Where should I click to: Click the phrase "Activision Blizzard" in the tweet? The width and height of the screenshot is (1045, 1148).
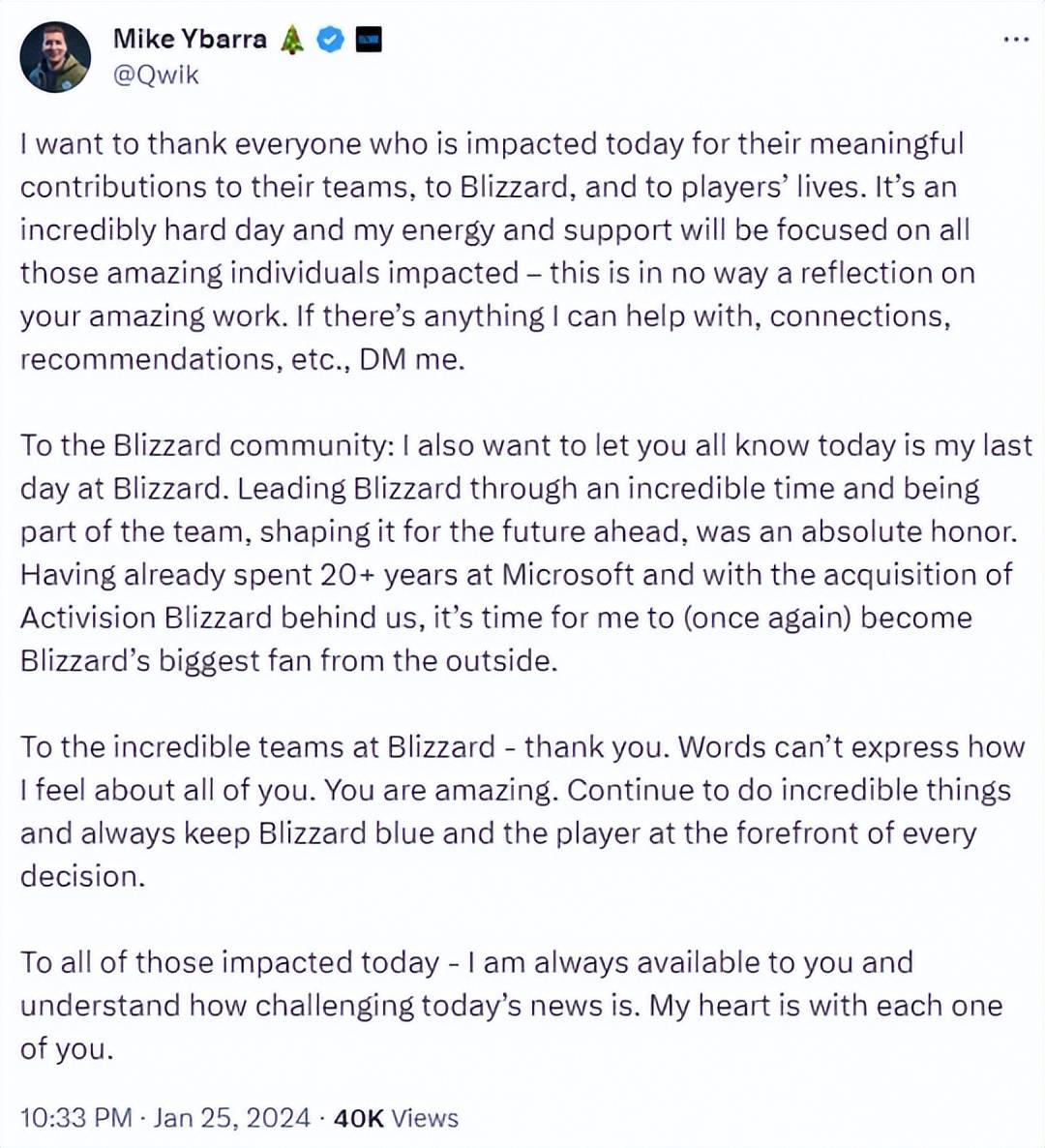pyautogui.click(x=146, y=618)
